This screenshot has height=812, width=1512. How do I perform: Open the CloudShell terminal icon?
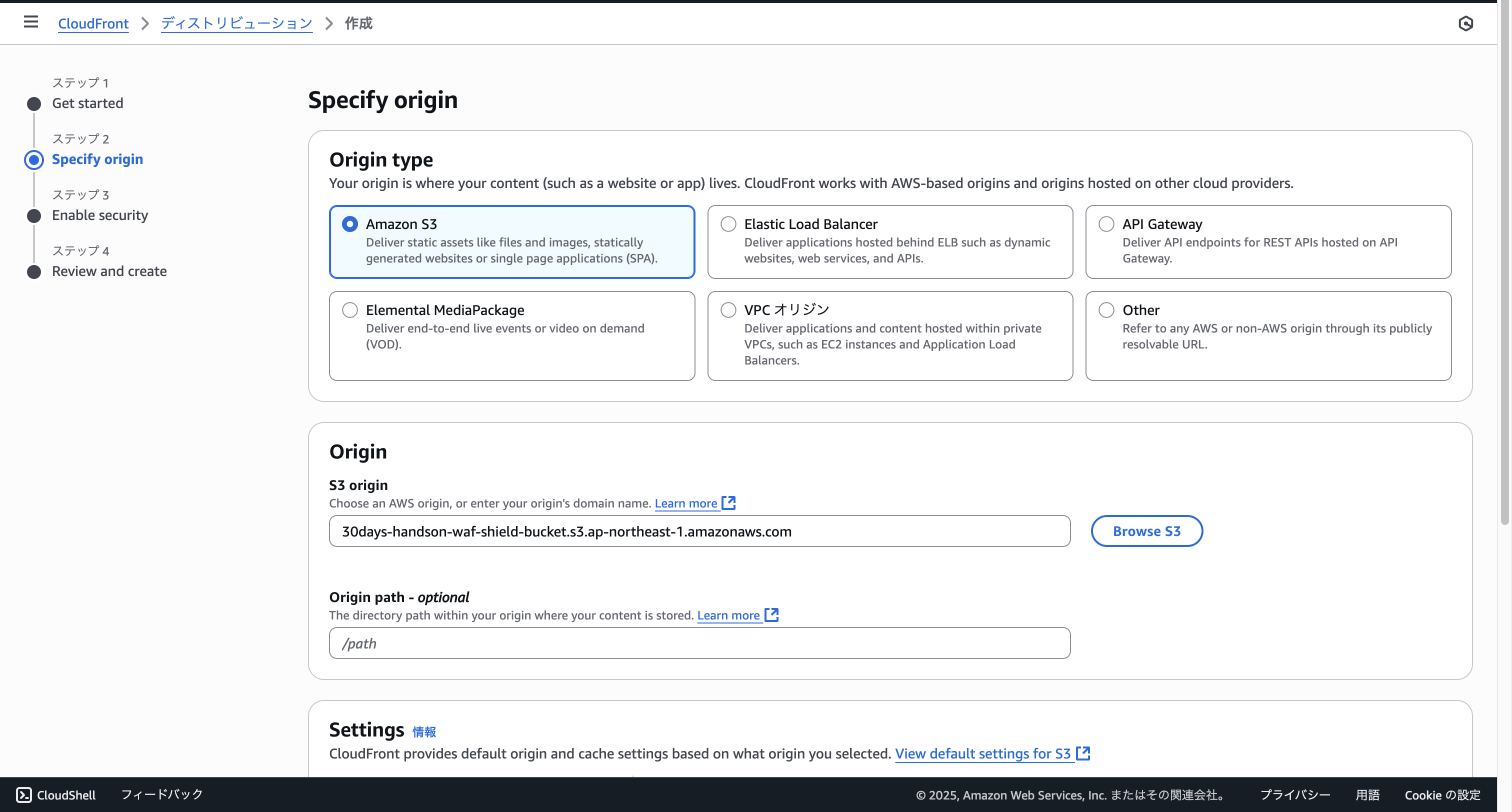[x=23, y=794]
